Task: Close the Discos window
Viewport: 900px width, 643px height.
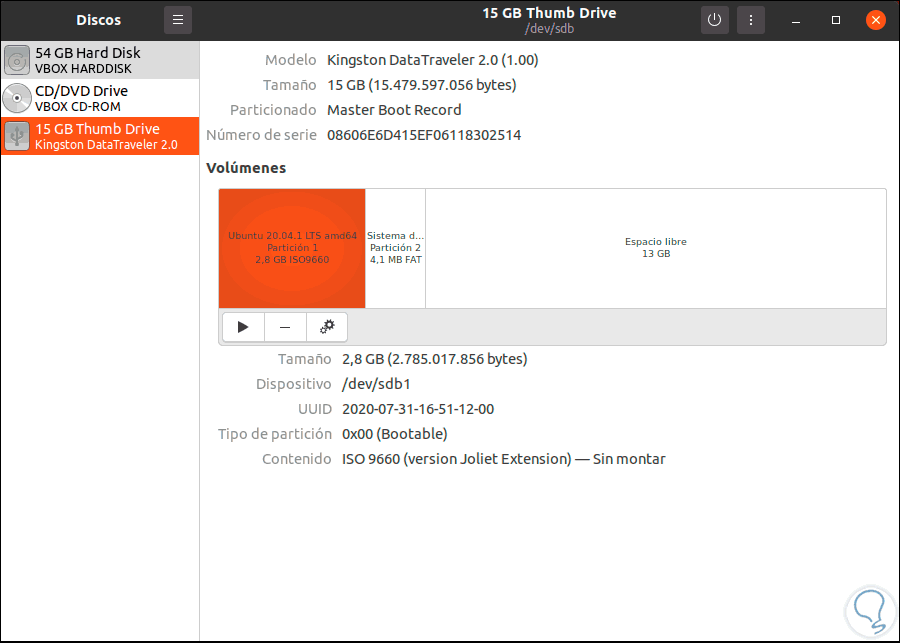Action: click(x=876, y=20)
